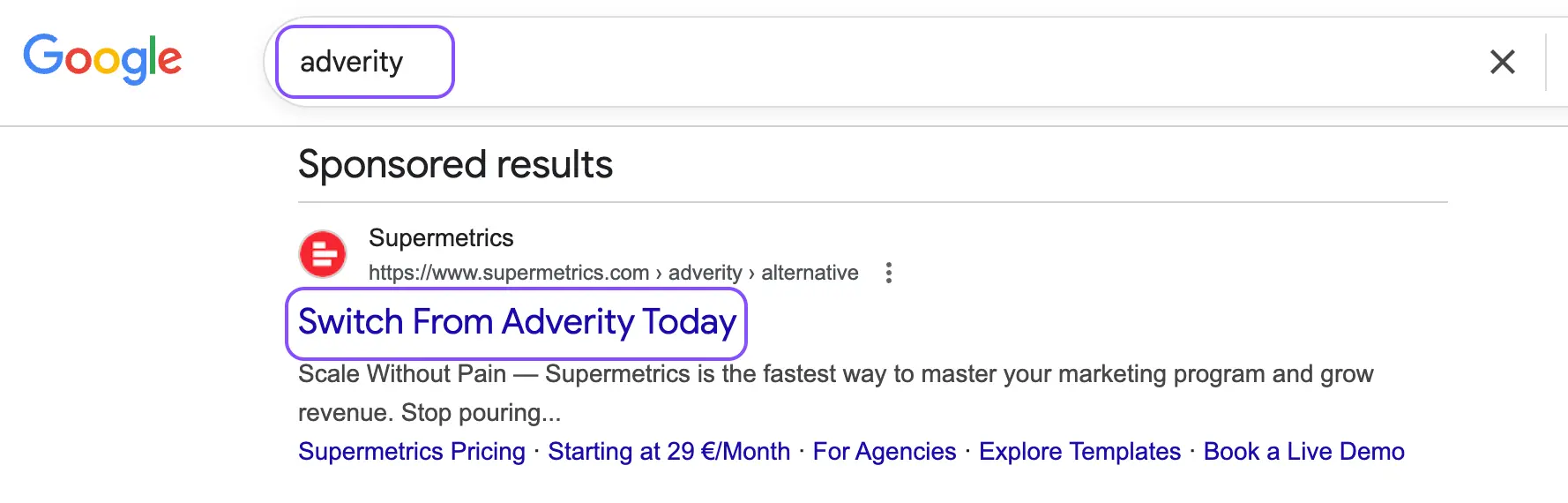Click the Supermetrics advertiser name
The width and height of the screenshot is (1568, 503).
(441, 238)
